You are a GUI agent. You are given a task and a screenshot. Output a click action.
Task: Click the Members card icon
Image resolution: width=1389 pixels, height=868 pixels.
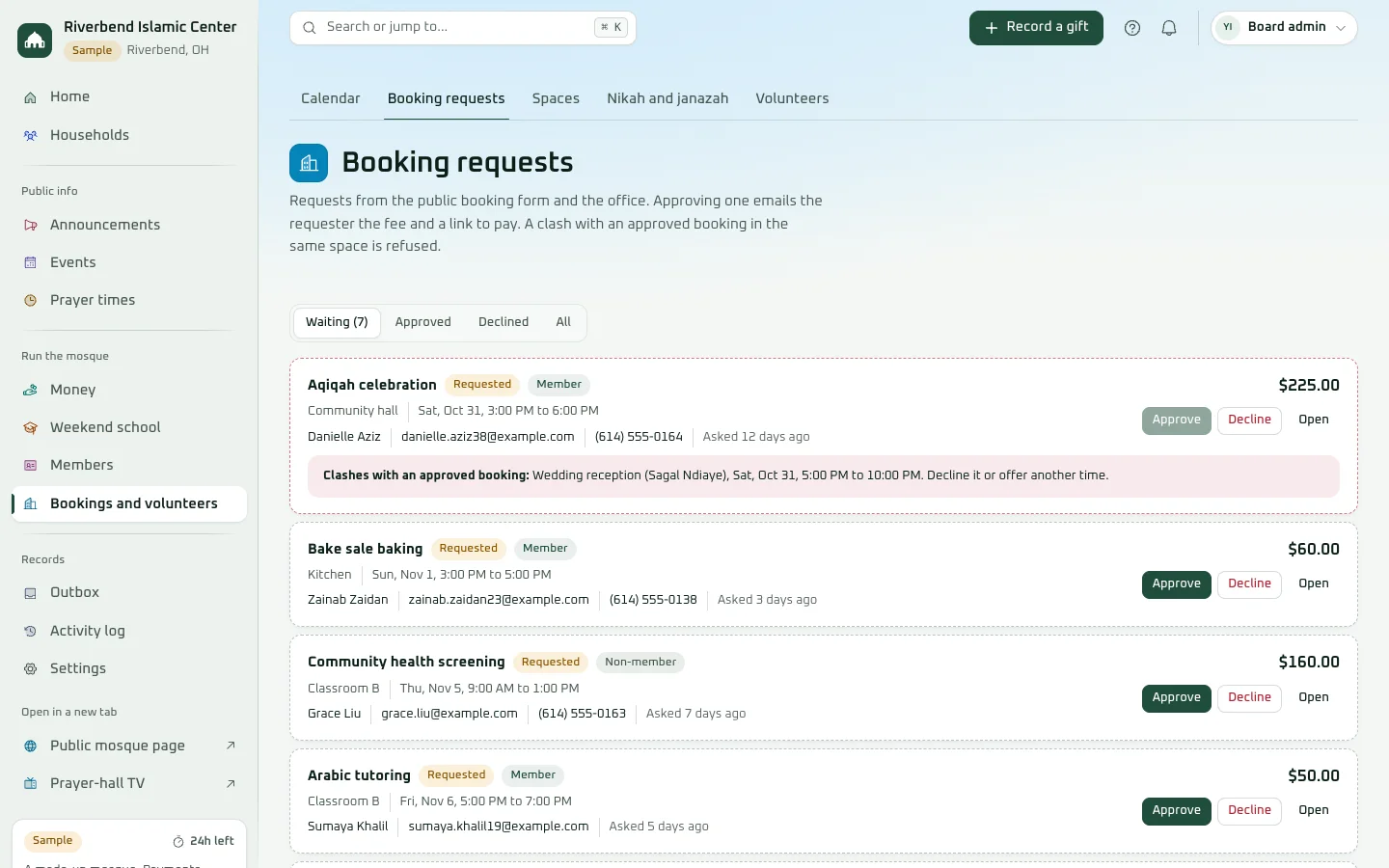pyautogui.click(x=31, y=466)
